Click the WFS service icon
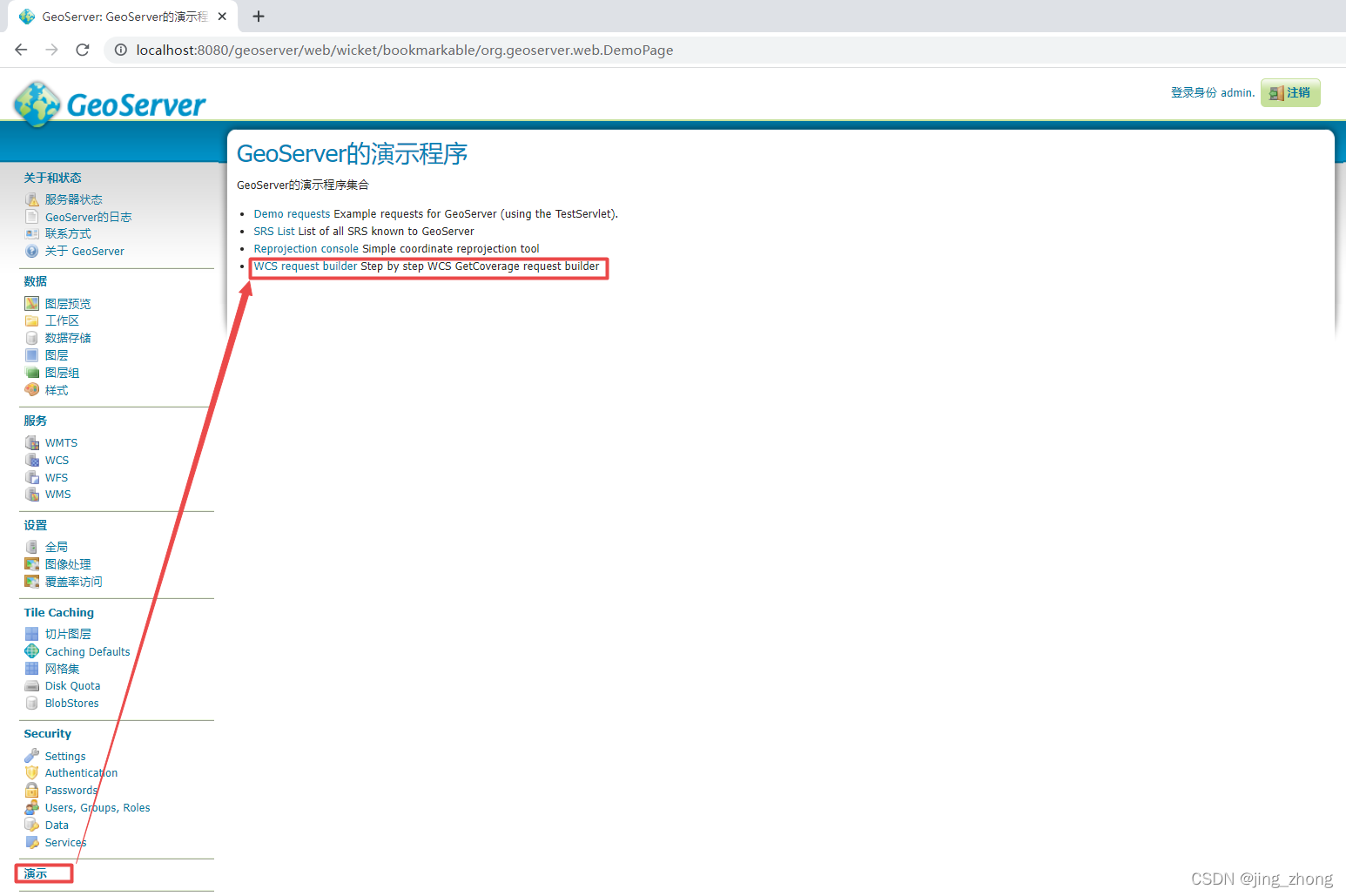1346x896 pixels. pos(32,477)
